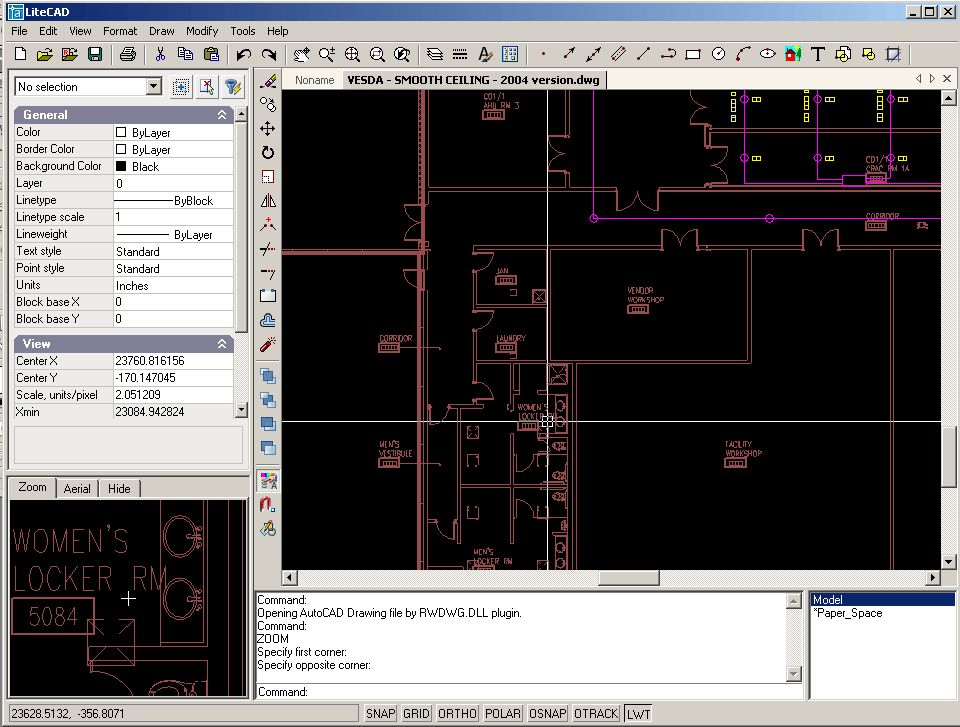Collapse the General properties section
960x727 pixels.
[x=222, y=115]
